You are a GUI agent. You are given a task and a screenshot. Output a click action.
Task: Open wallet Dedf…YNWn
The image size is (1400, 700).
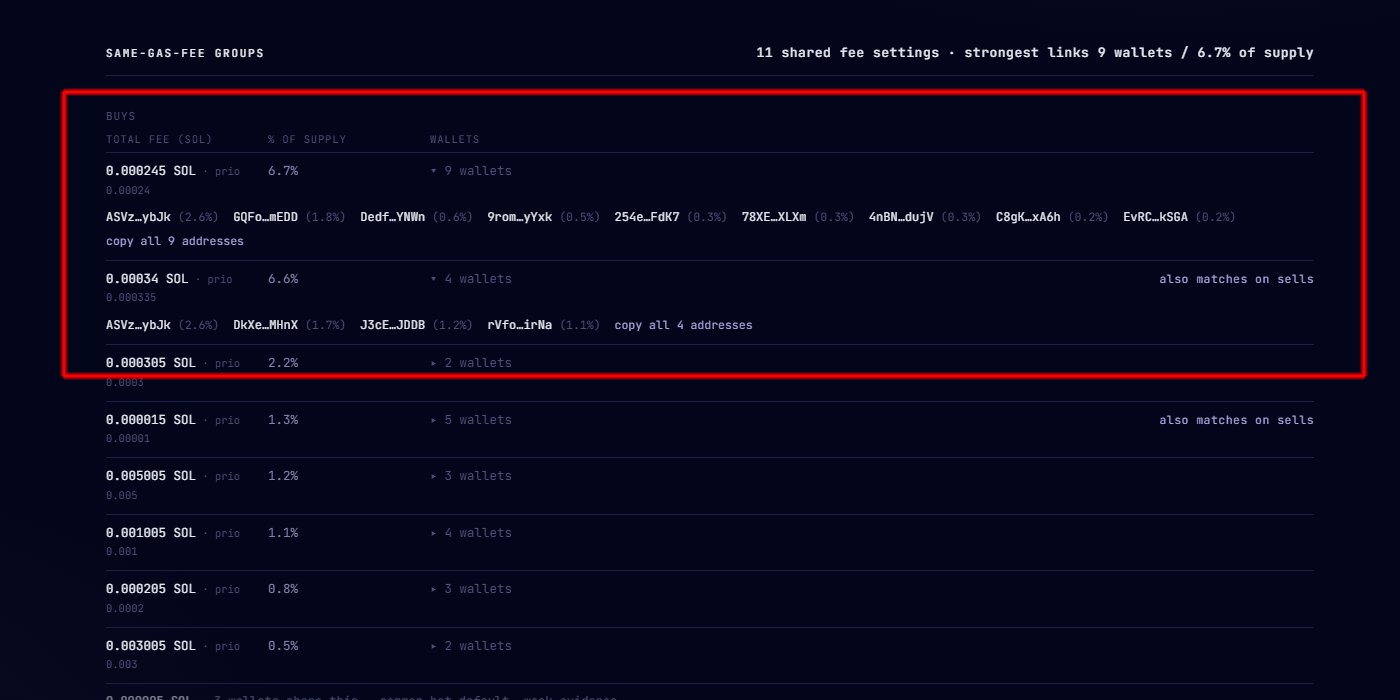point(392,217)
